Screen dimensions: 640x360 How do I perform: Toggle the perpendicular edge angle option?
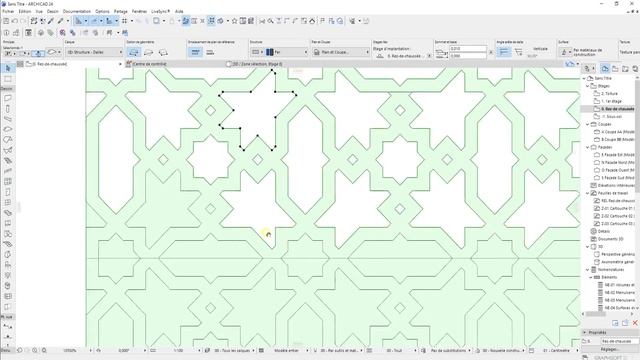504,52
